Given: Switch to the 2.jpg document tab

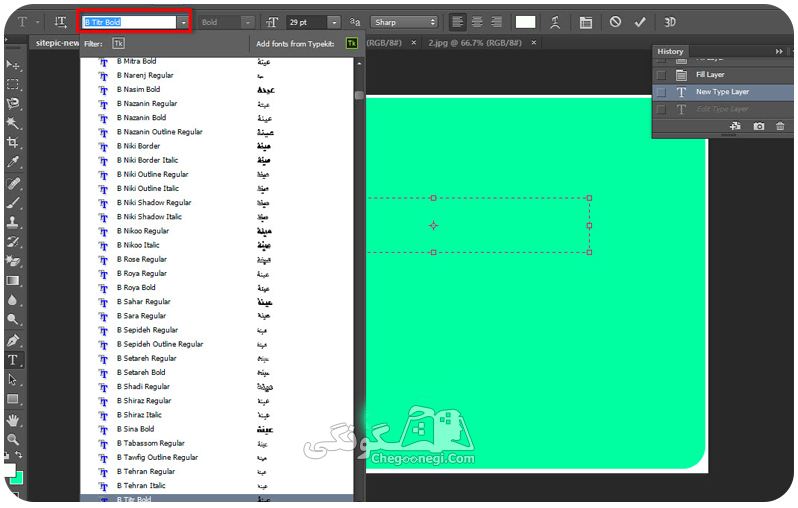Looking at the screenshot, I should coord(474,43).
